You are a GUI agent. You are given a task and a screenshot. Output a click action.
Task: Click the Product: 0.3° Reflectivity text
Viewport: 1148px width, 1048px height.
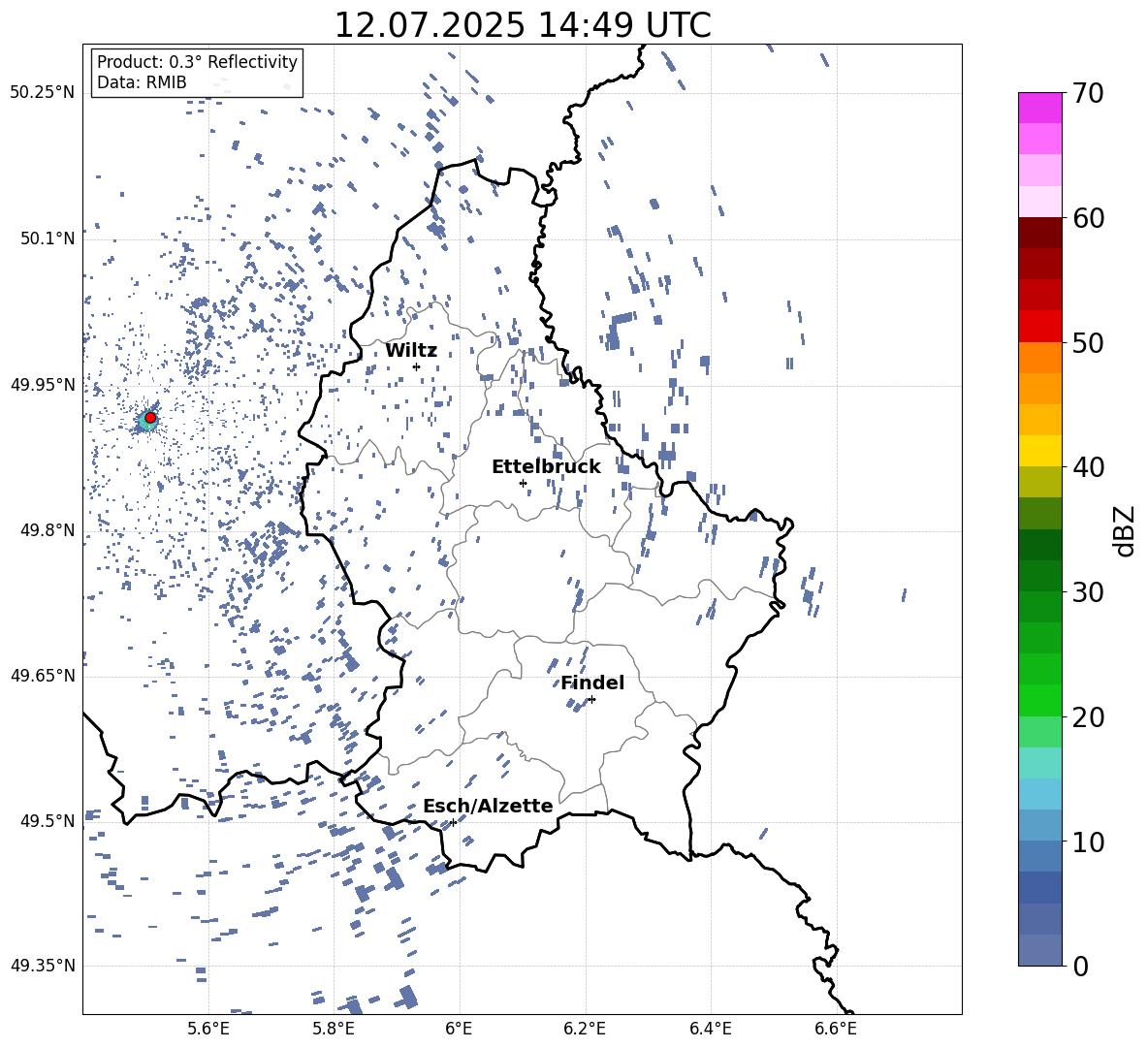point(197,62)
